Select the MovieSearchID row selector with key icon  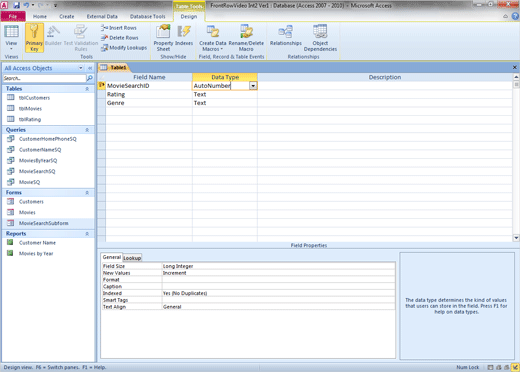click(x=102, y=86)
